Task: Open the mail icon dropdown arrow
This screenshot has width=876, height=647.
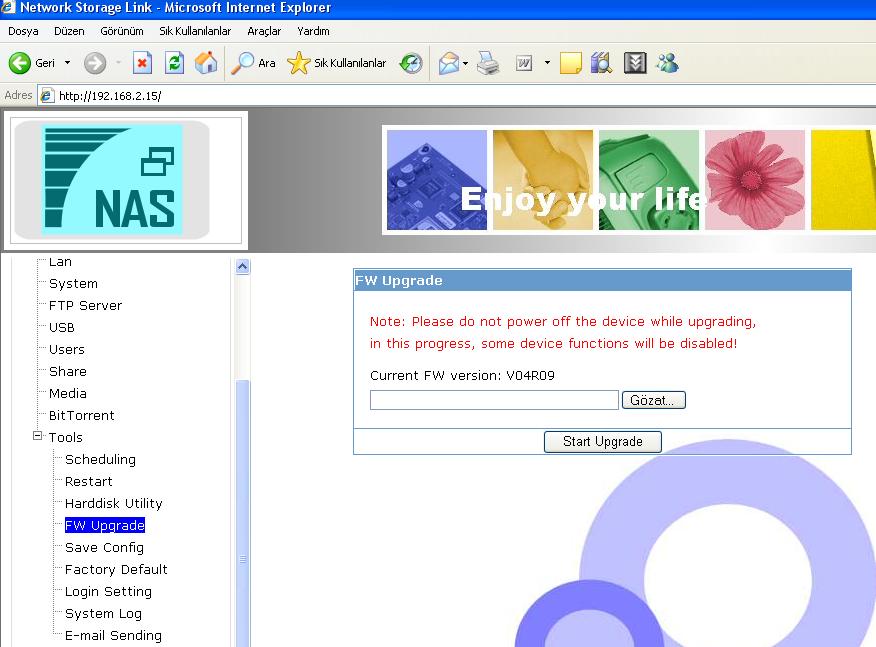Action: [x=465, y=63]
